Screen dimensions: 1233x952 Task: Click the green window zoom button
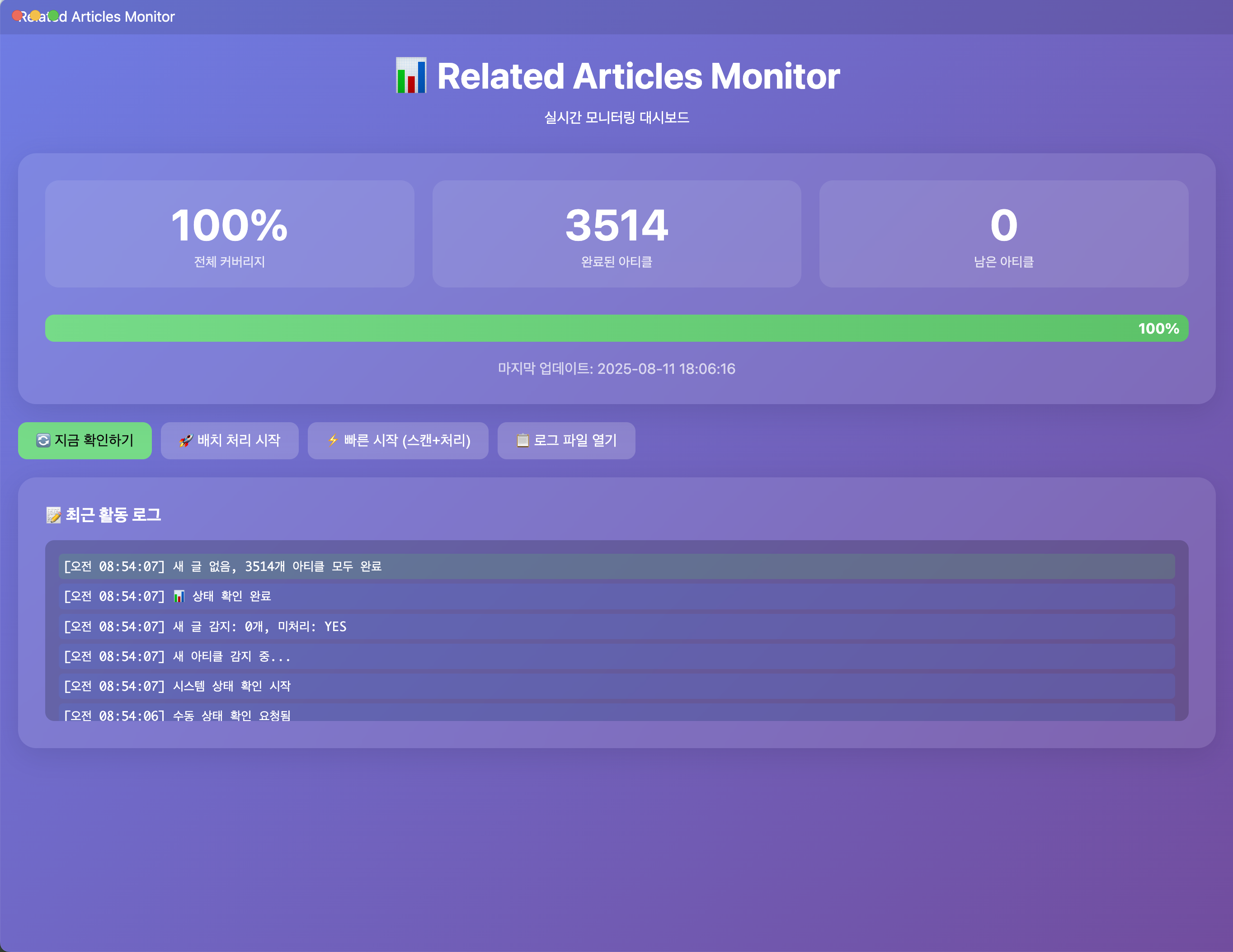(54, 15)
